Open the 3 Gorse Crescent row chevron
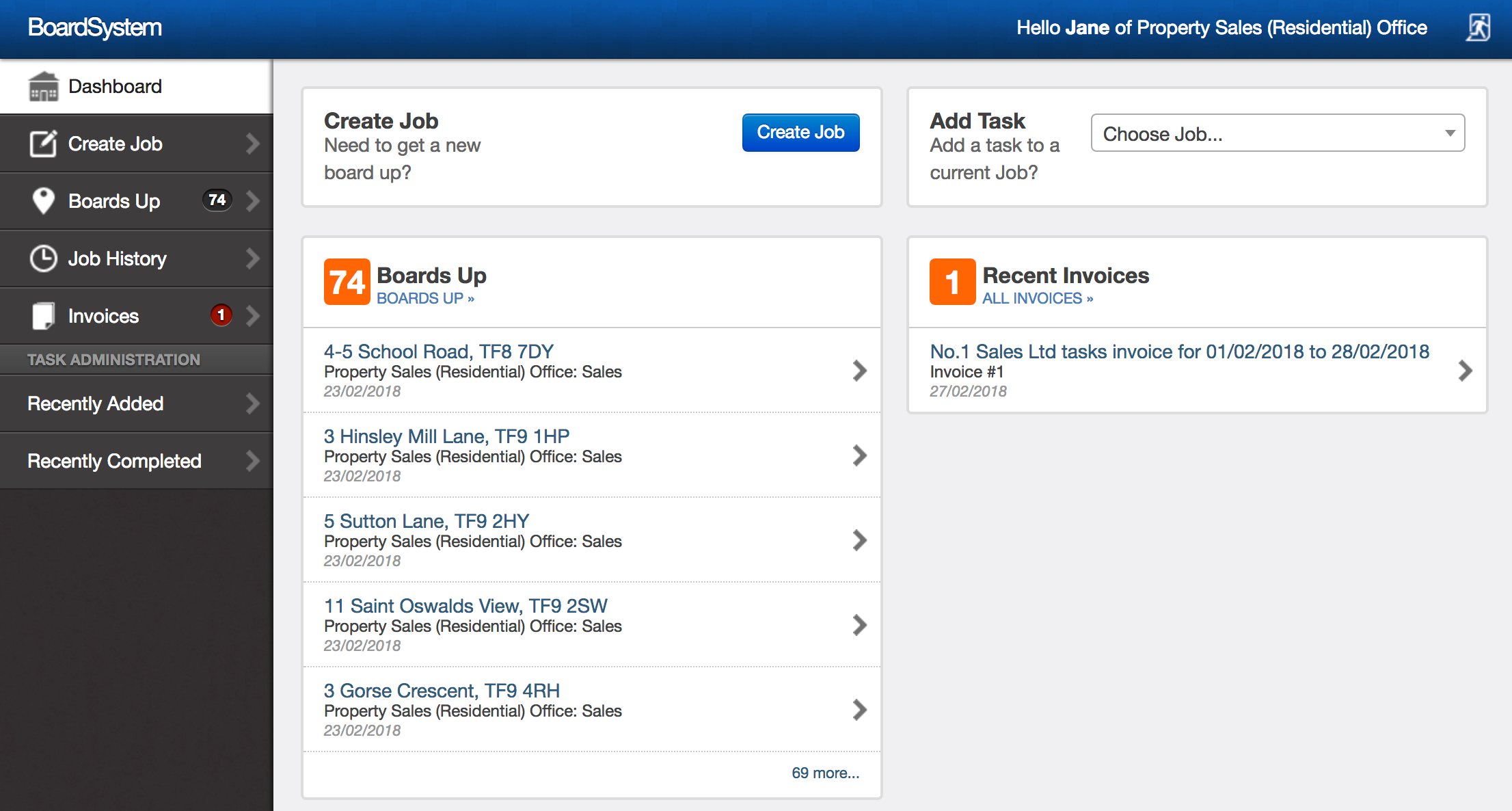The image size is (1512, 811). [859, 710]
